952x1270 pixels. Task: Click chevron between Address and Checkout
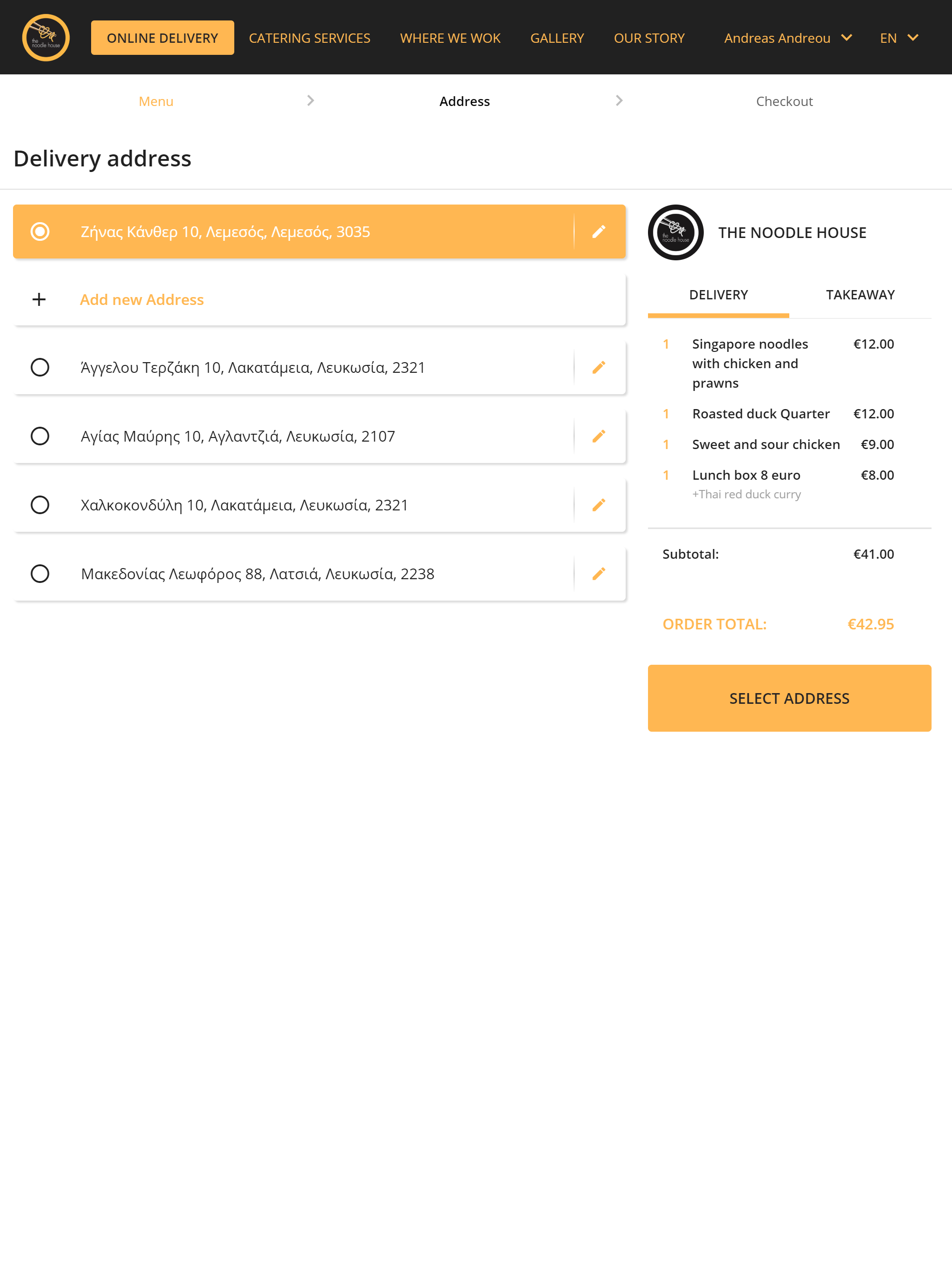(619, 100)
